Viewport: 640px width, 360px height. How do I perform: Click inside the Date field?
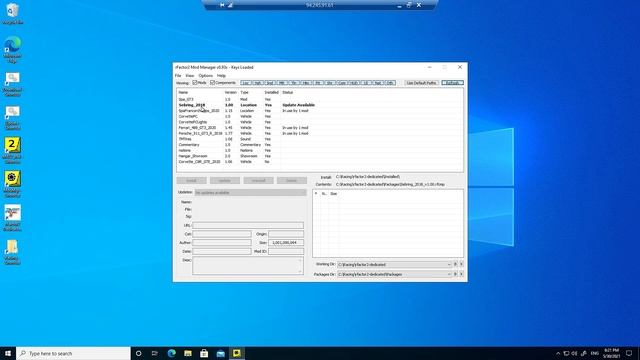[x=222, y=251]
